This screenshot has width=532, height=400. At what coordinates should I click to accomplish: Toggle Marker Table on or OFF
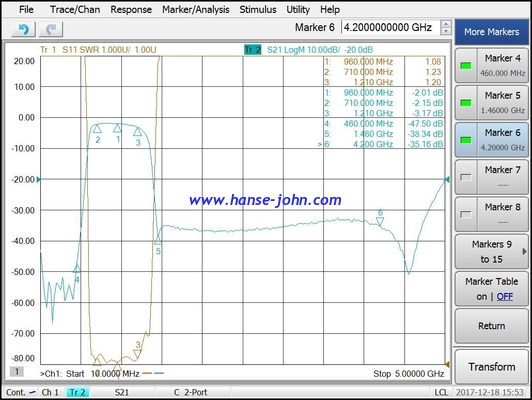492,289
